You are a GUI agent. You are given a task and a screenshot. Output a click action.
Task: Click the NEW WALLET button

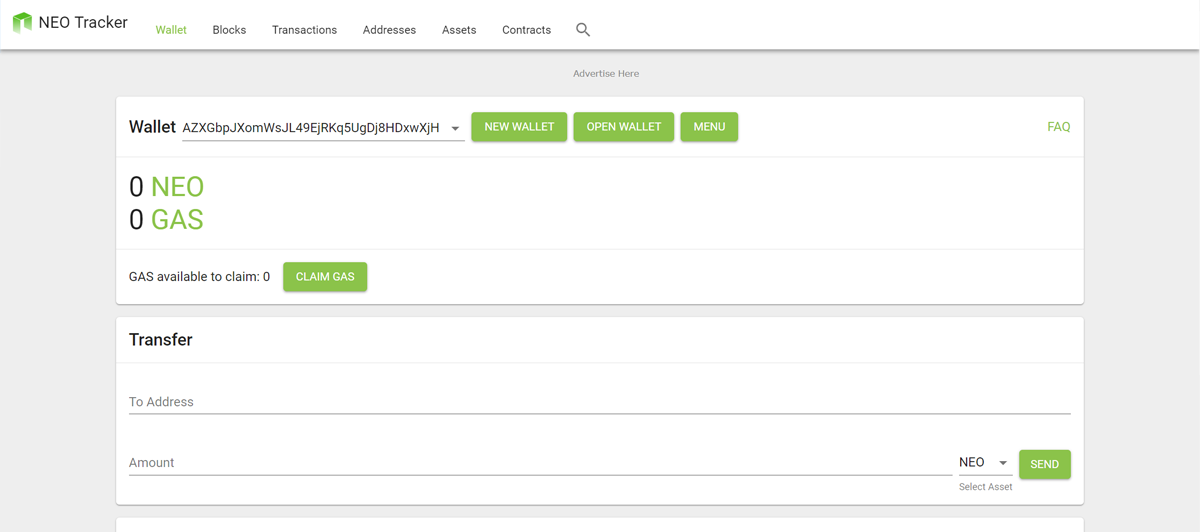coord(519,127)
